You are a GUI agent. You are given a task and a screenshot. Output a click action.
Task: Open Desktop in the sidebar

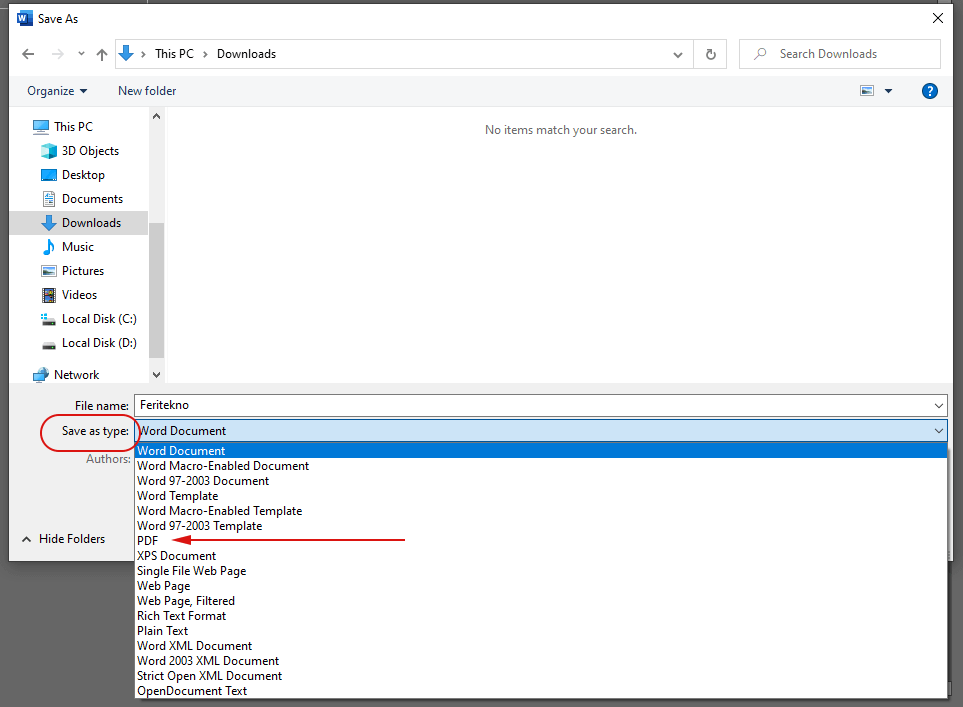83,174
